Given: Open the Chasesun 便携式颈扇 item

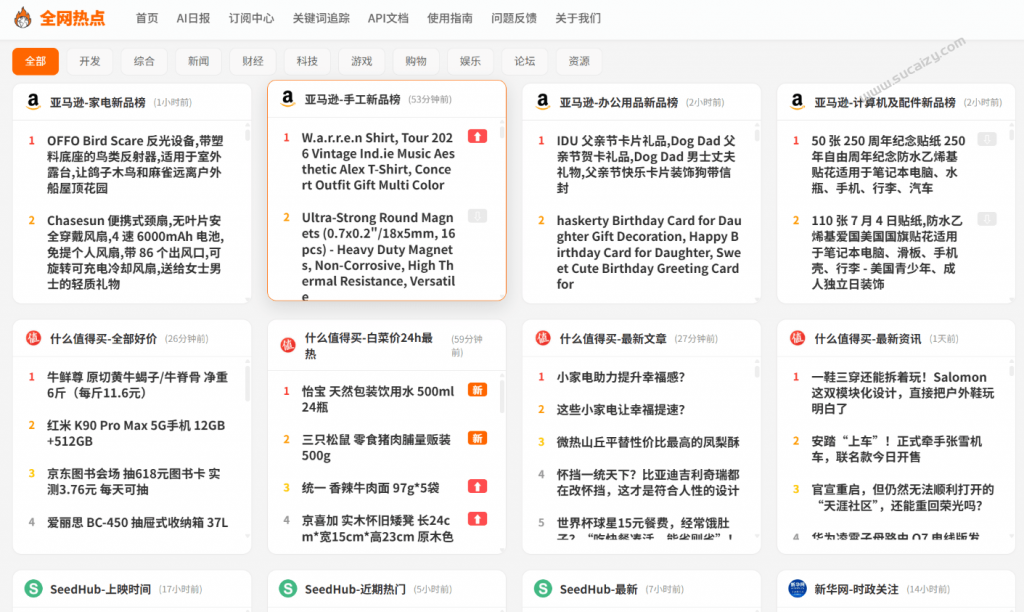Looking at the screenshot, I should click(135, 252).
